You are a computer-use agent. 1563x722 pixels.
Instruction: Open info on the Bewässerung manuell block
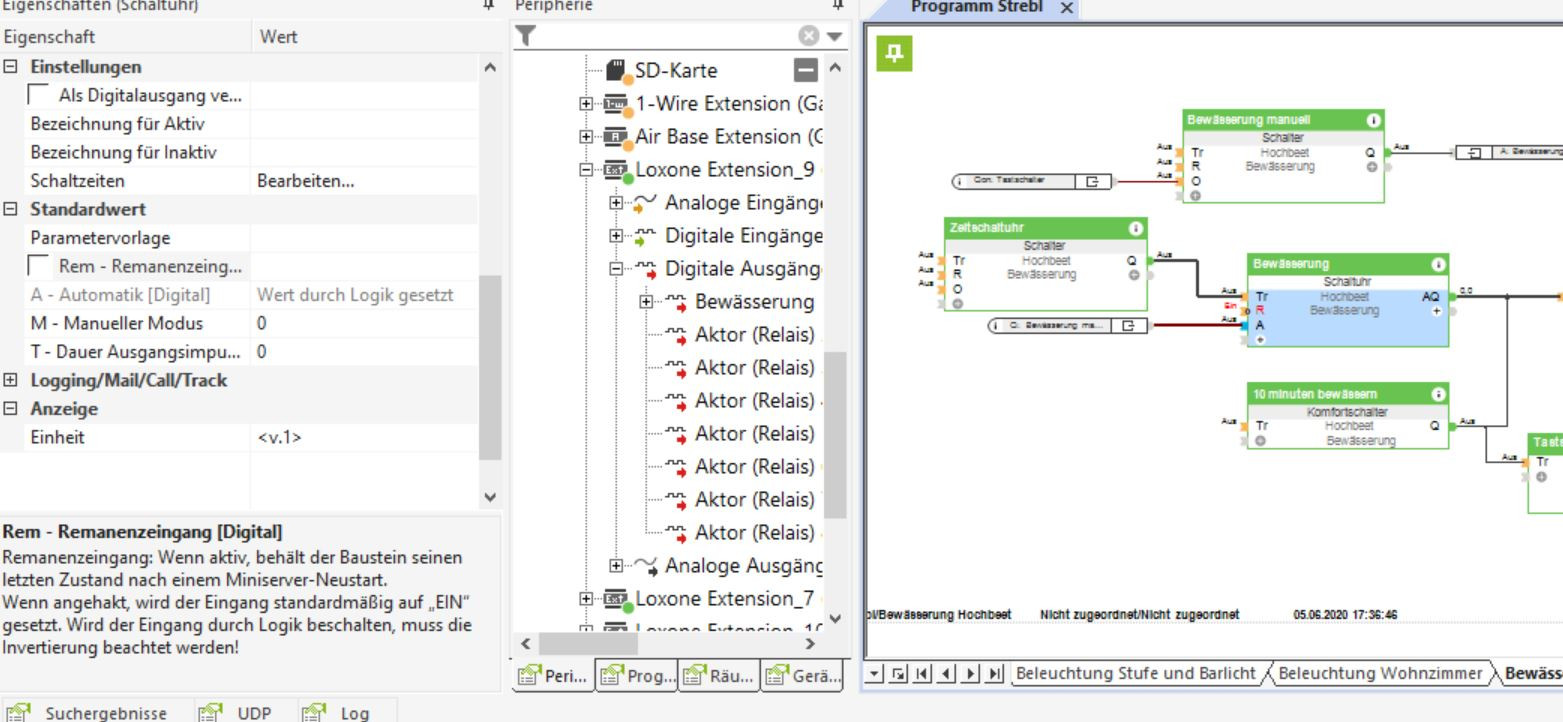1372,120
